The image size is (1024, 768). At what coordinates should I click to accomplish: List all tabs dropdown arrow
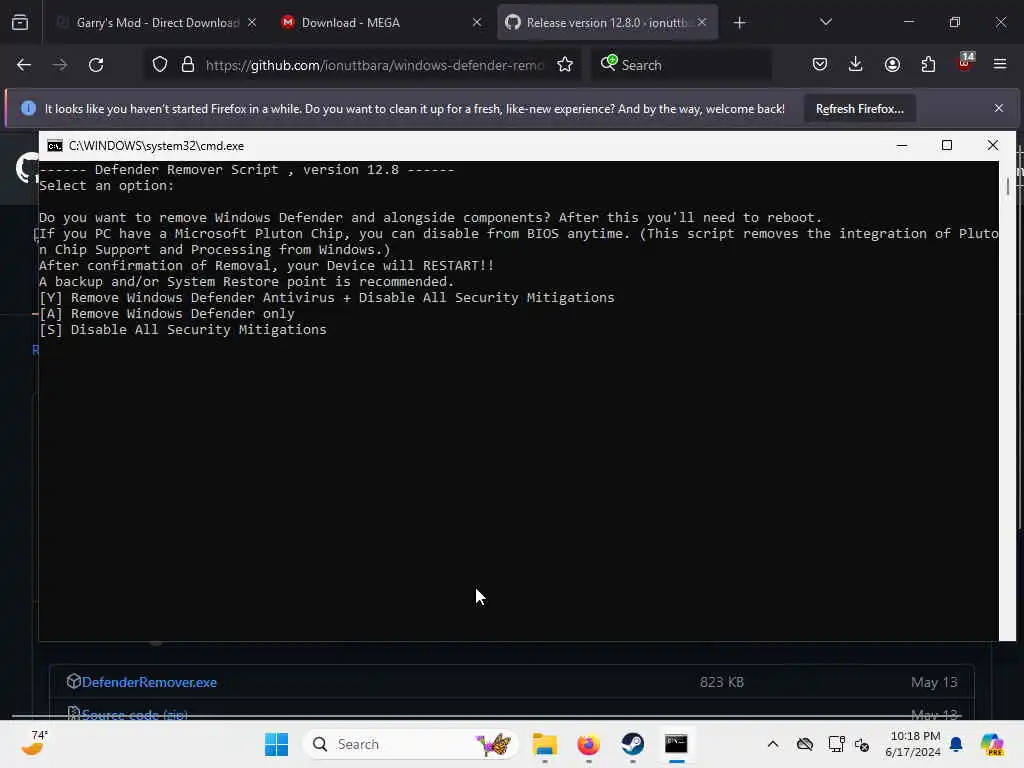tap(825, 23)
